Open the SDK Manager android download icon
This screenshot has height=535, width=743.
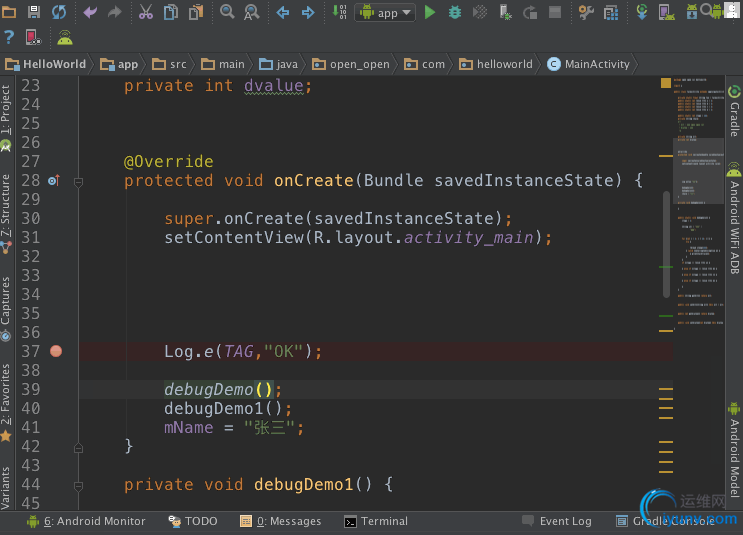692,12
